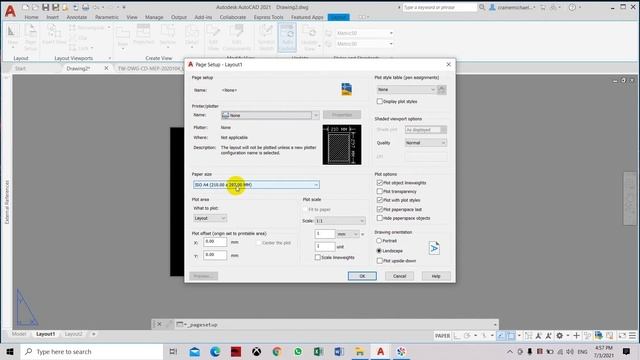Open the shaded viewport Quality dropdown
This screenshot has width=640, height=360.
click(x=426, y=143)
